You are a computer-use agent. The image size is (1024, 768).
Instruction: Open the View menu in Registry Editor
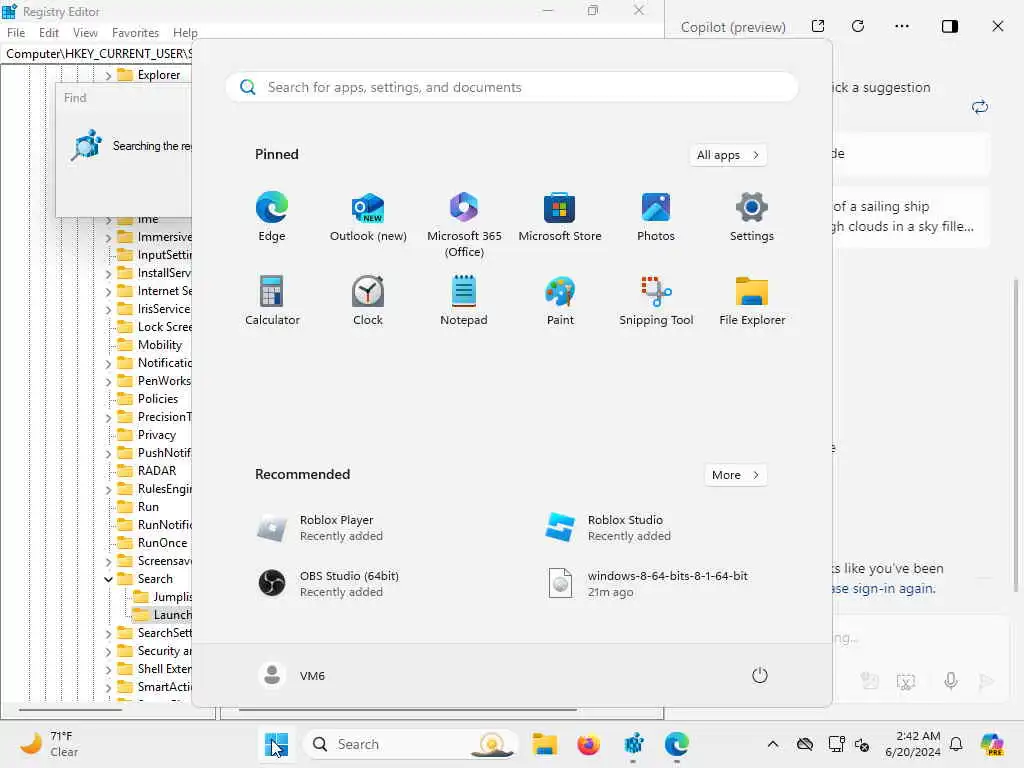(85, 33)
